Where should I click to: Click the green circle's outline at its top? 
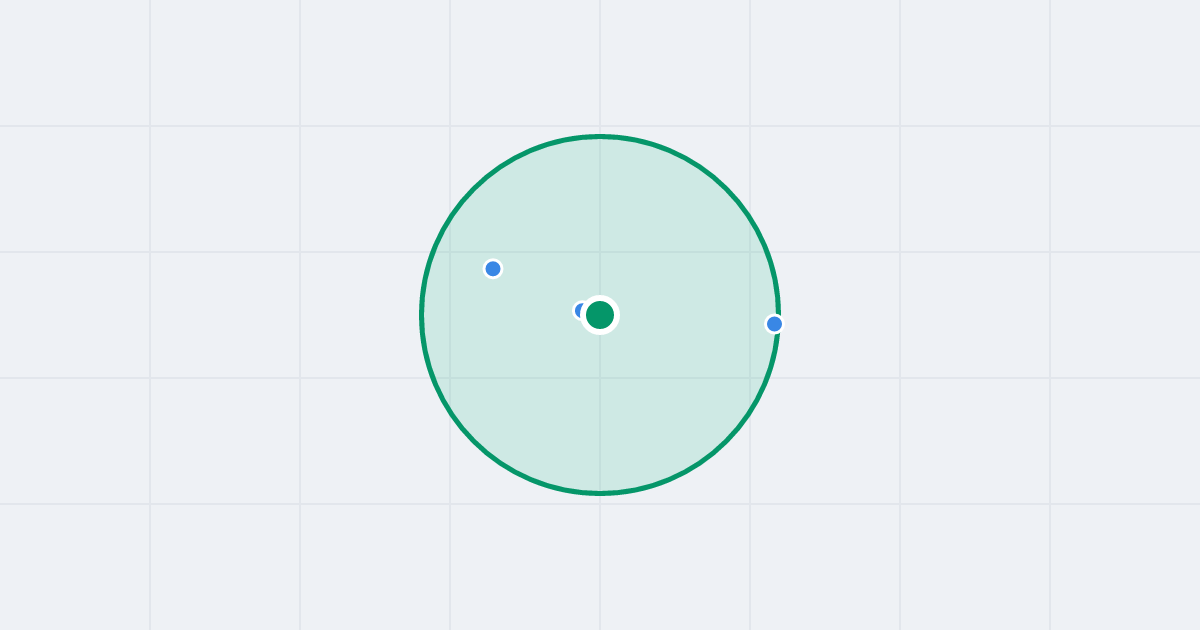point(600,136)
